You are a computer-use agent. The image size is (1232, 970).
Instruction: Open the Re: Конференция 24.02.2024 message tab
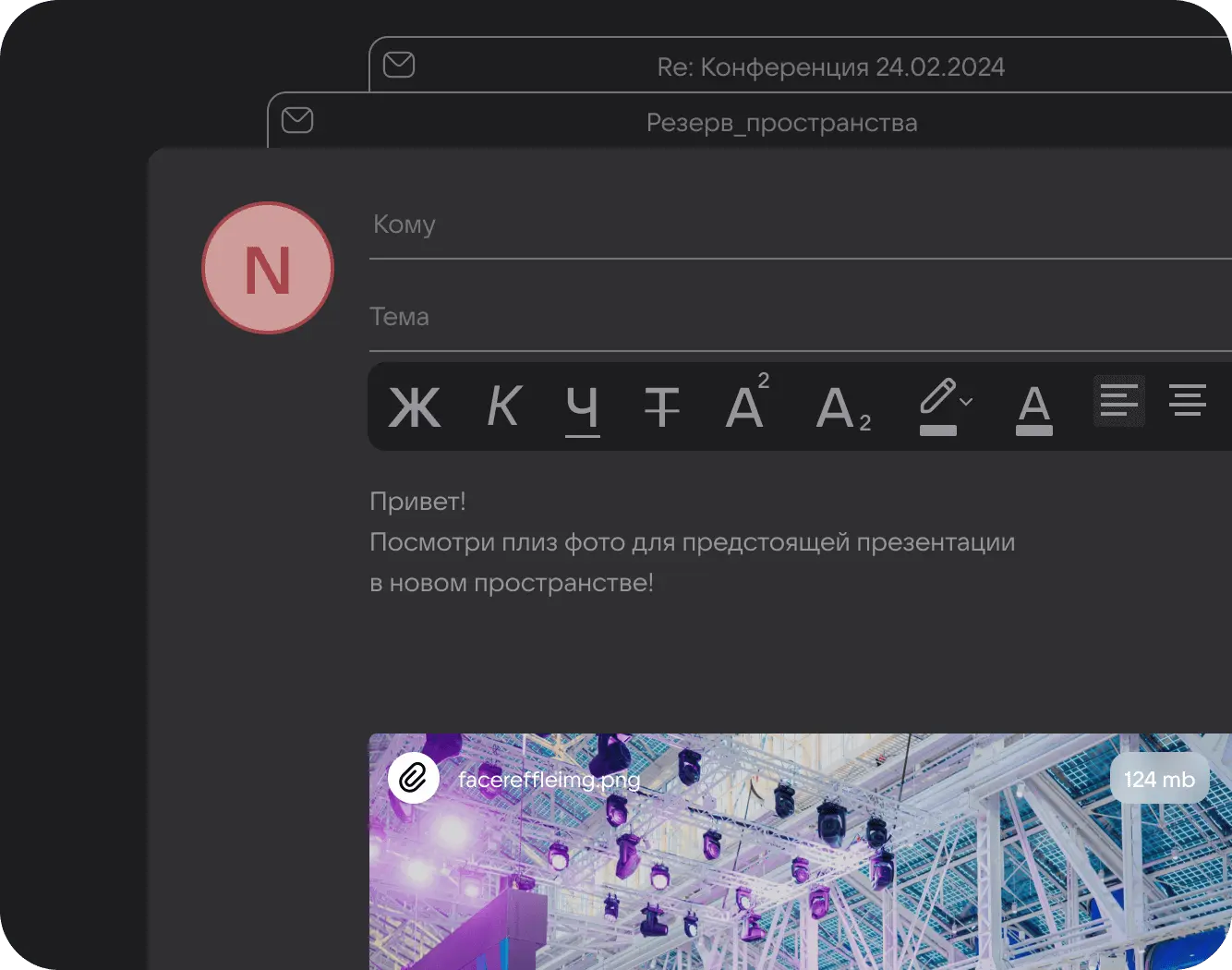coord(829,67)
